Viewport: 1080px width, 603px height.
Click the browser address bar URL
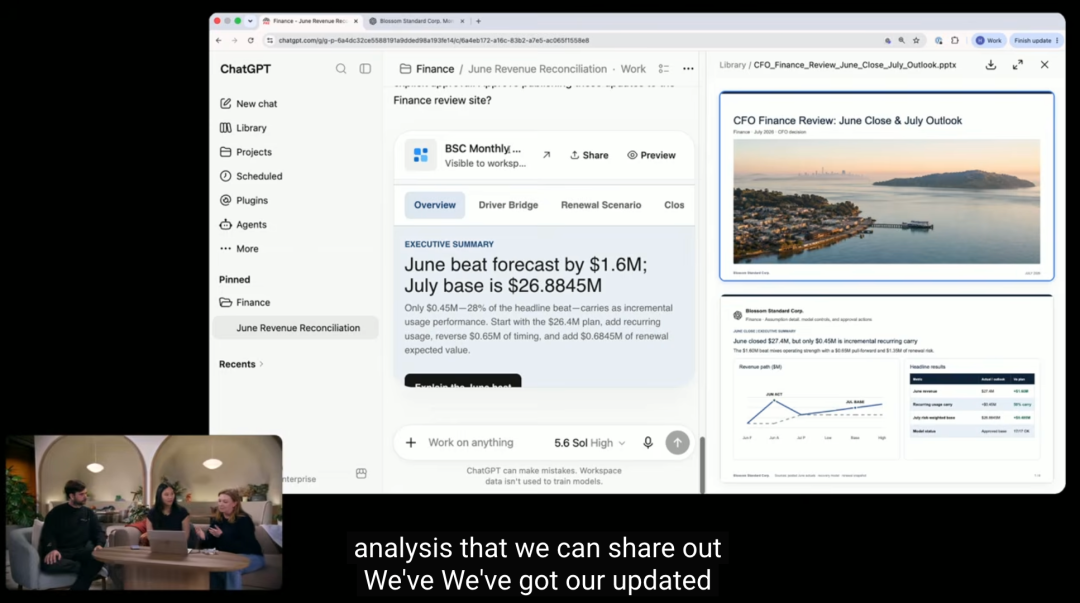click(x=433, y=41)
